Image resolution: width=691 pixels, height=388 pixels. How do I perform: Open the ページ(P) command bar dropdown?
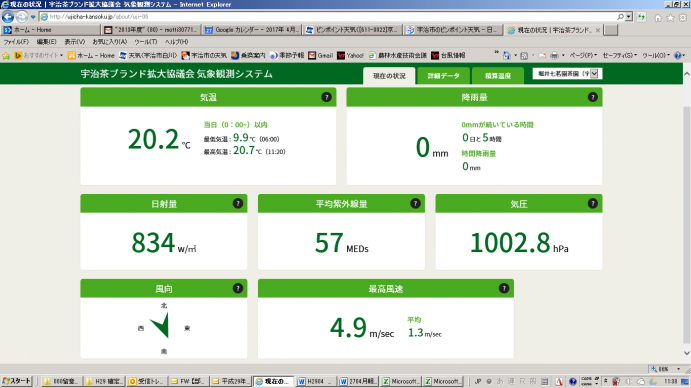coord(583,56)
